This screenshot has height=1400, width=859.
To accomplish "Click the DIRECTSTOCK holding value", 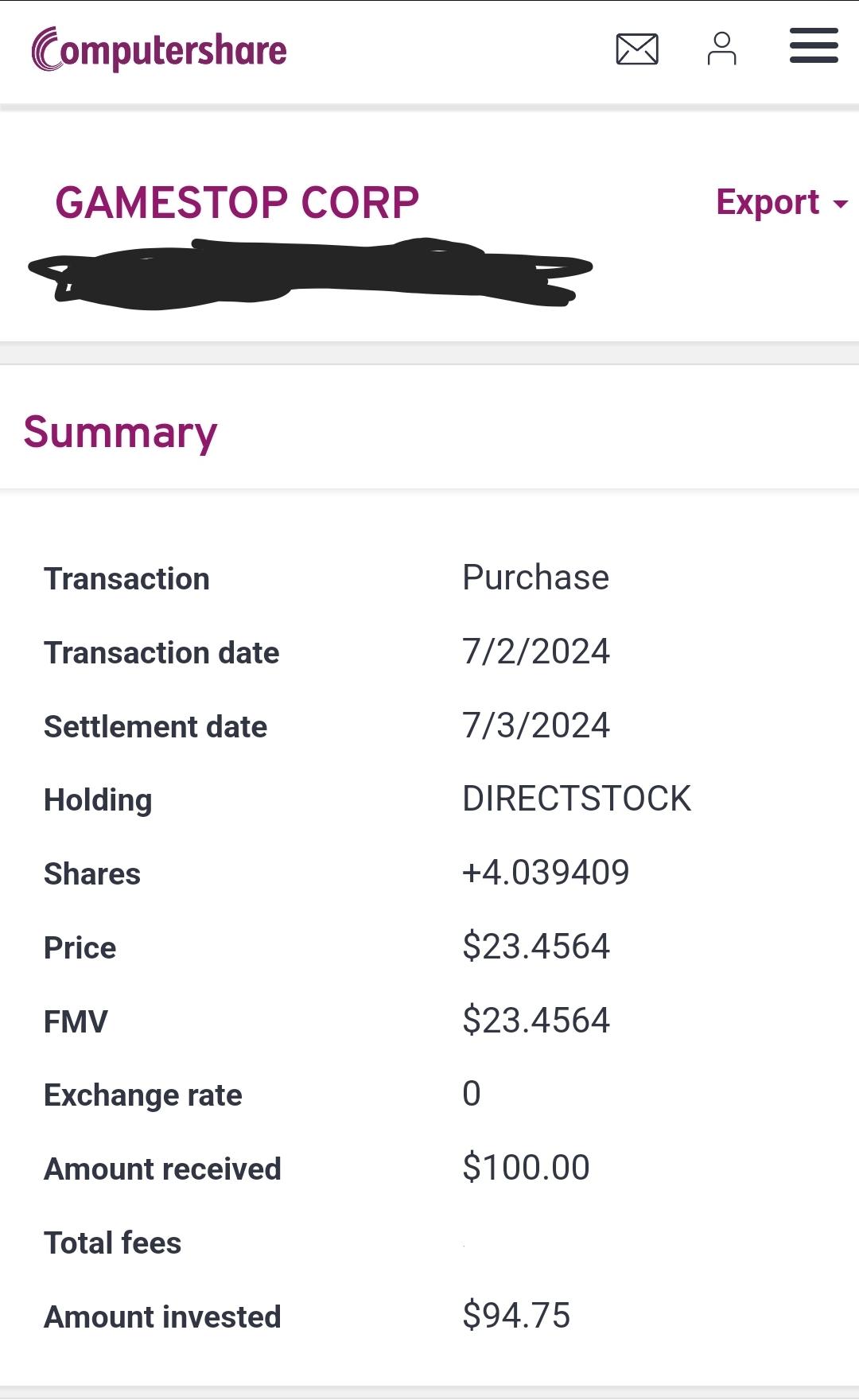I will pyautogui.click(x=577, y=799).
